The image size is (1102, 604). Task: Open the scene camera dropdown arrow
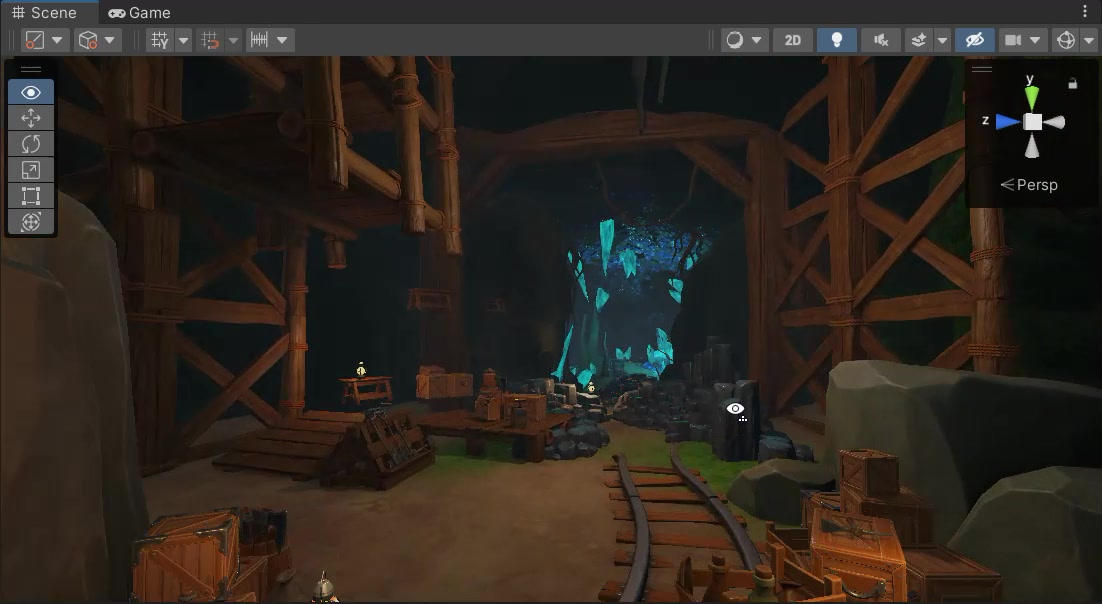point(1035,40)
